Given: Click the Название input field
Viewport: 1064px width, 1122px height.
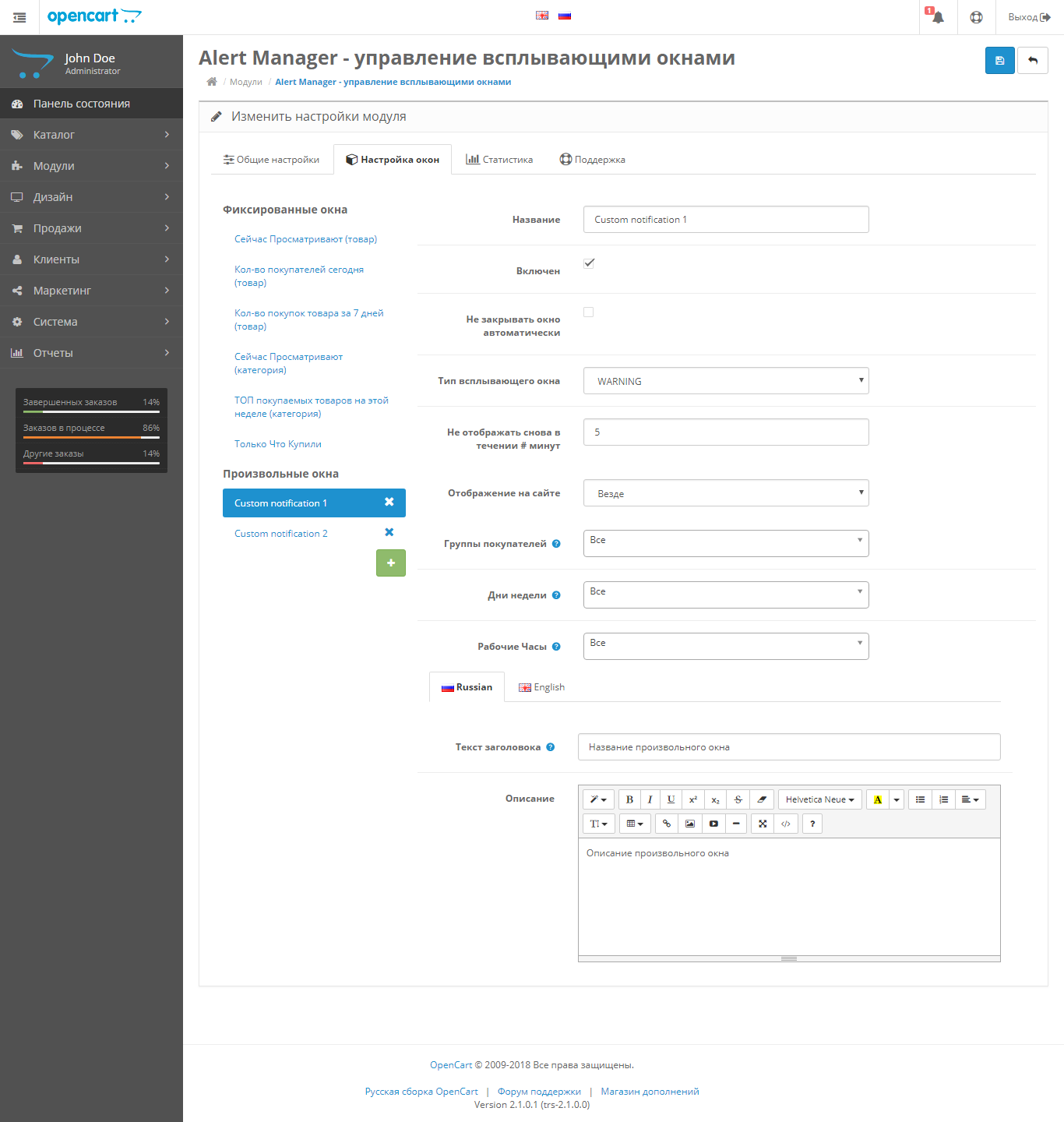Looking at the screenshot, I should click(x=725, y=220).
